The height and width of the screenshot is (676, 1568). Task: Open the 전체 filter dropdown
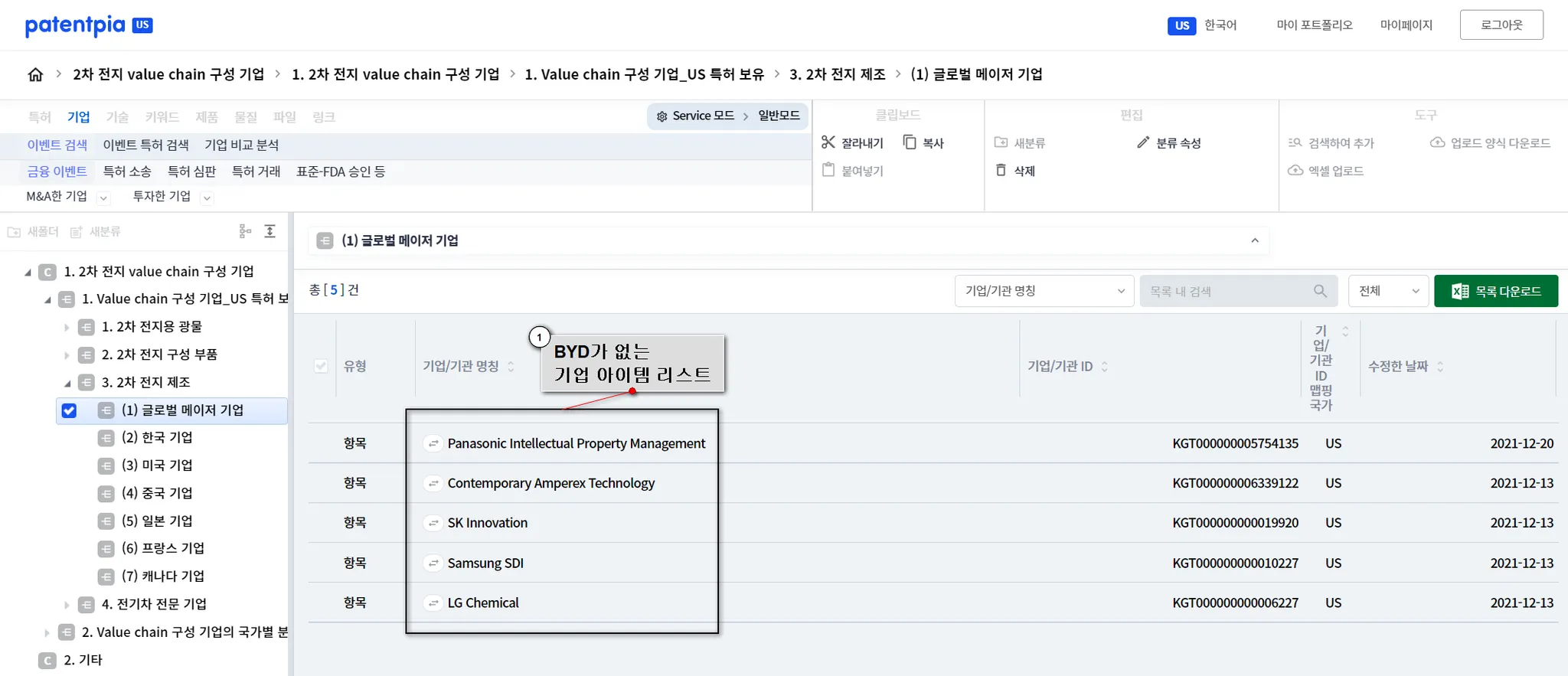[x=1388, y=291]
